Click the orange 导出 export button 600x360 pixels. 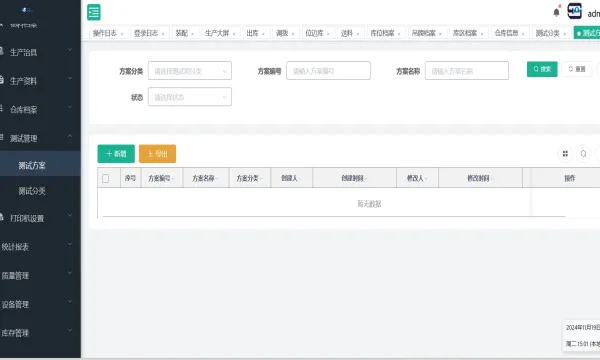click(x=157, y=154)
